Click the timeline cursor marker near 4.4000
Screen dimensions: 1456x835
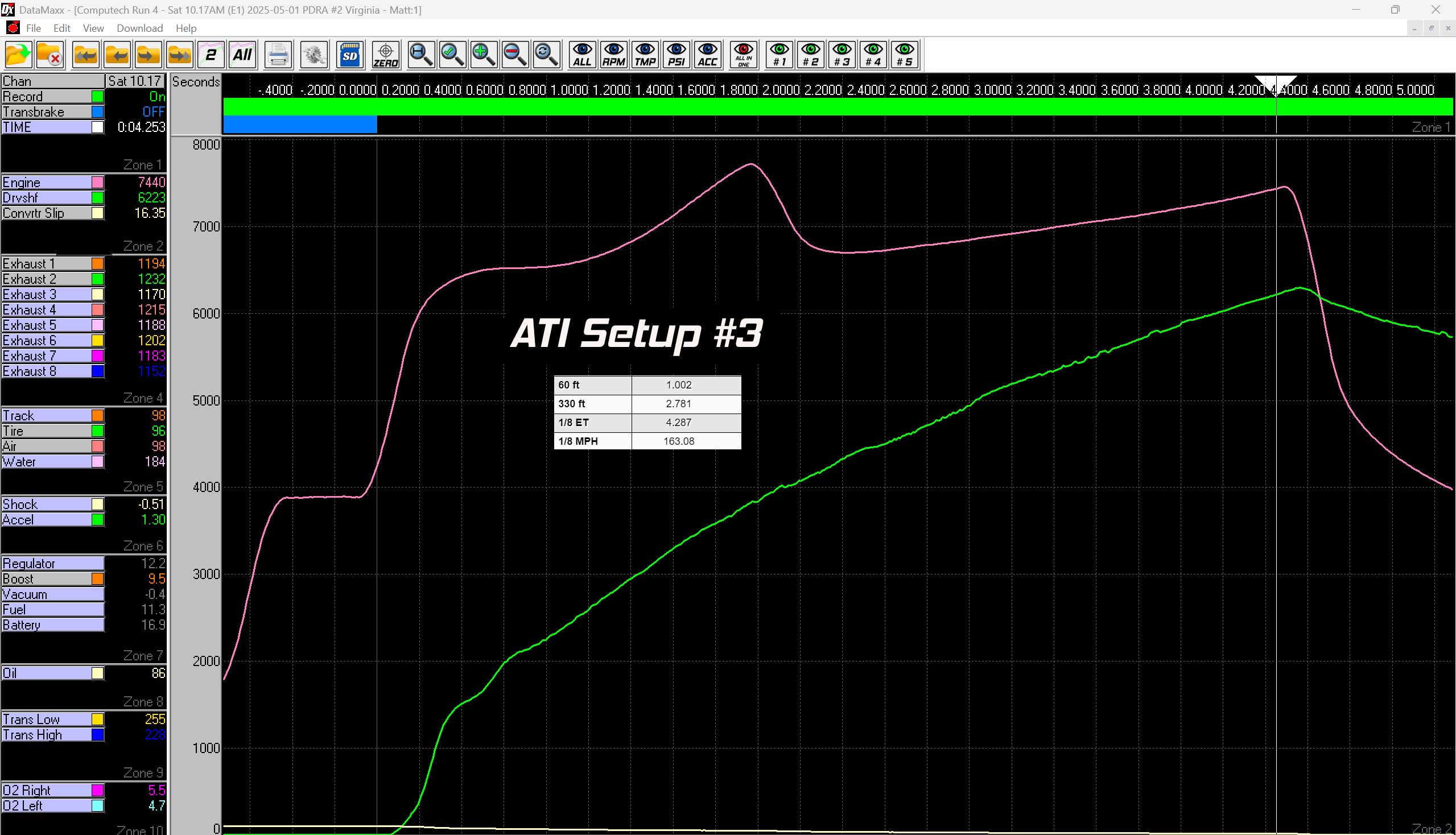point(1275,85)
